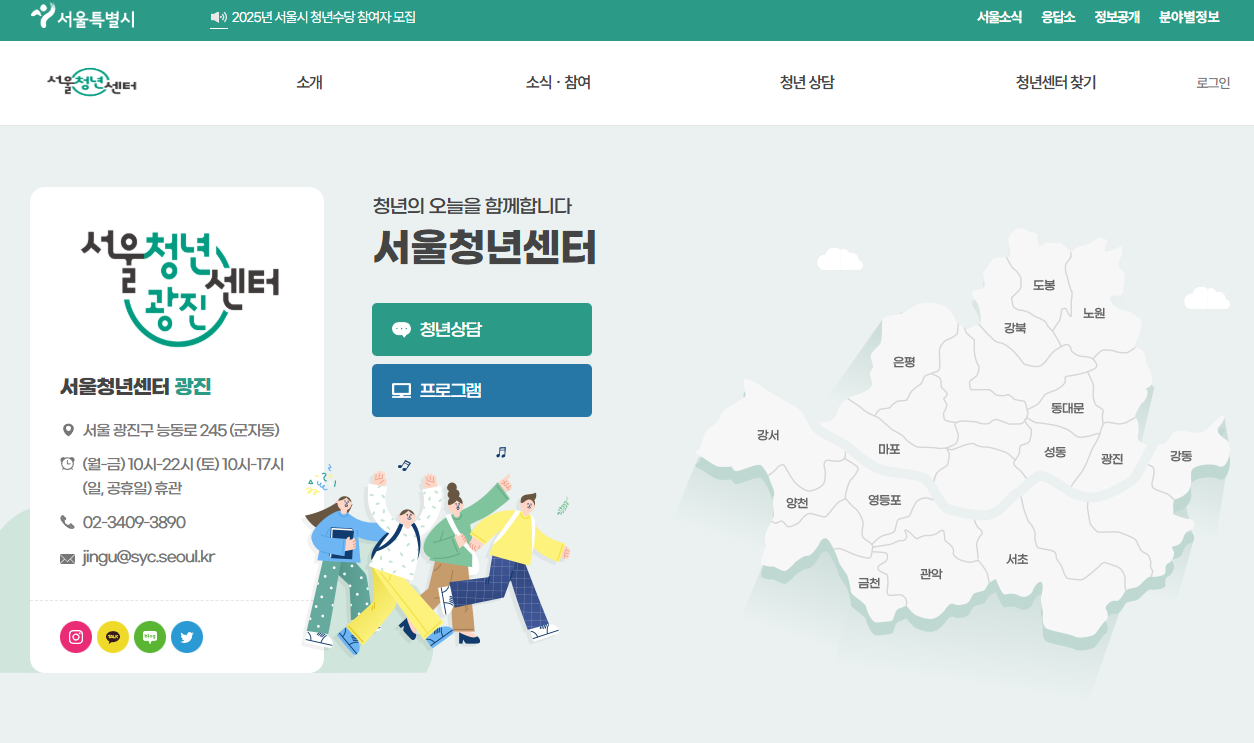
Task: Click the blue 프로그램 button
Action: tap(482, 390)
